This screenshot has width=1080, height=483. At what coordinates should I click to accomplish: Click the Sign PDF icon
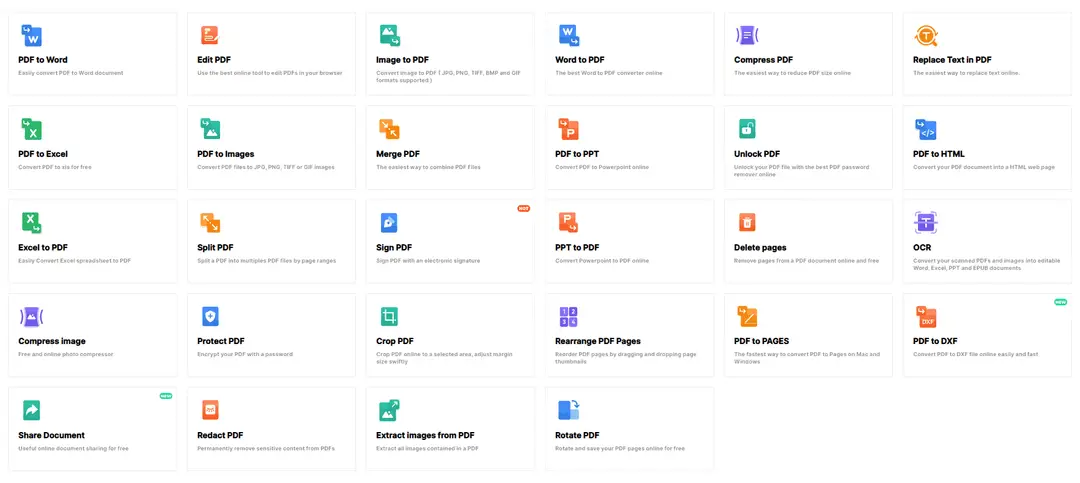coord(389,223)
